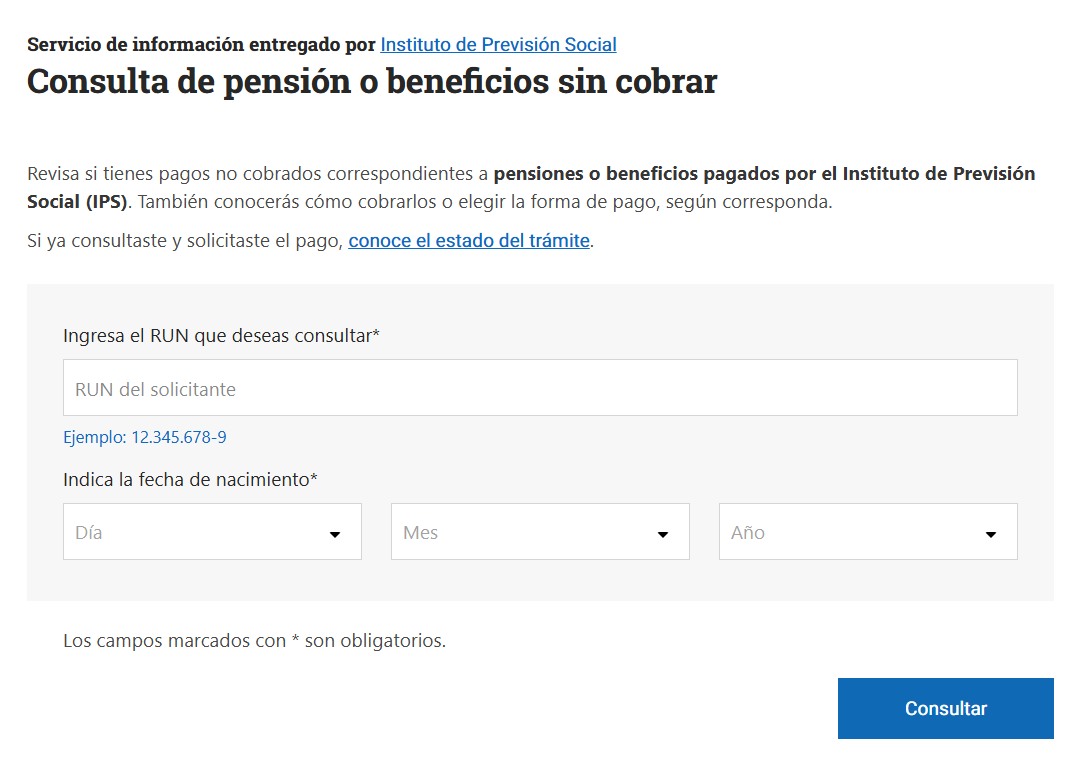Screen dimensions: 1079x781
Task: Click the bold 'Social (IPS)' text
Action: (x=78, y=202)
